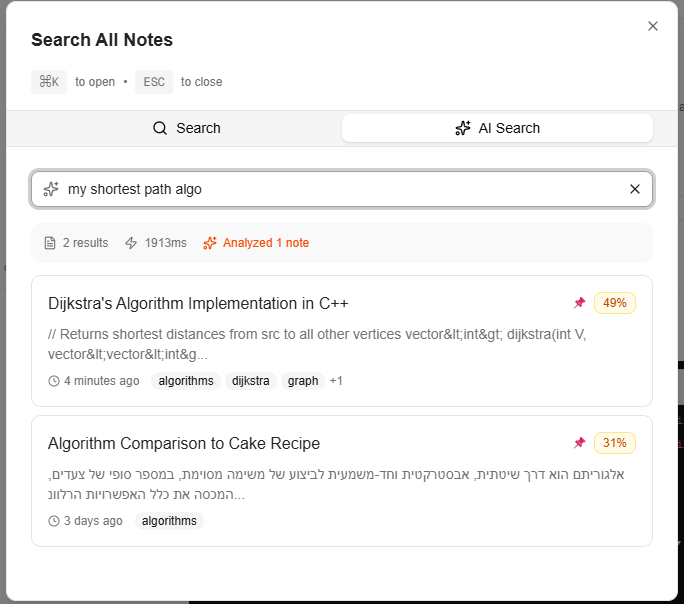Viewport: 684px width, 604px height.
Task: Expand the +1 additional tags indicator
Action: coord(336,381)
